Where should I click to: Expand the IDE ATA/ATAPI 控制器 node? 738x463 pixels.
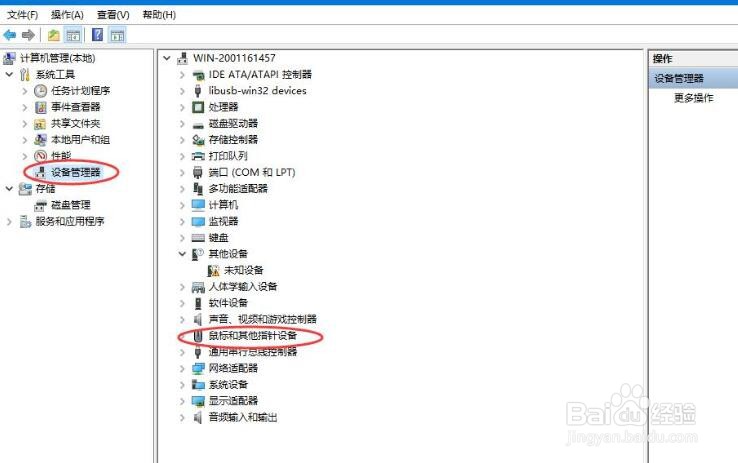coord(182,74)
